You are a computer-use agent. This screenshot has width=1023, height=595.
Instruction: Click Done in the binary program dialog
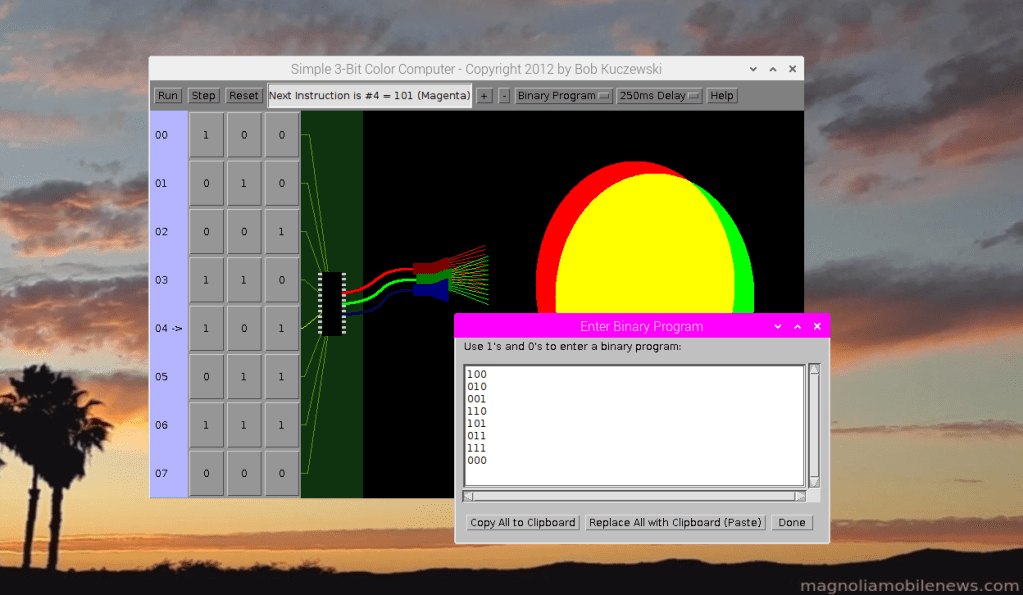coord(791,523)
